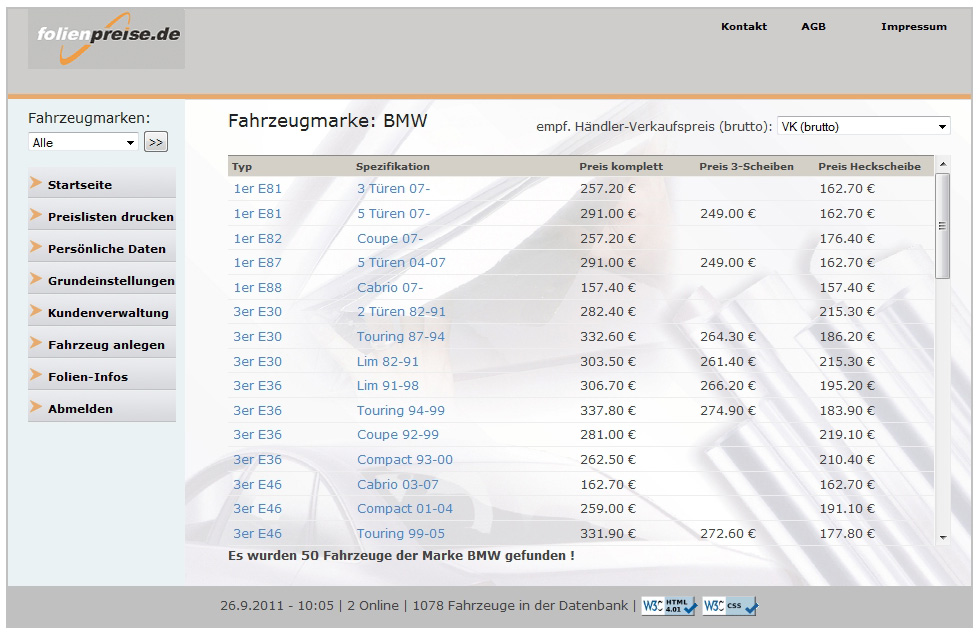Open the AGB page

(813, 27)
